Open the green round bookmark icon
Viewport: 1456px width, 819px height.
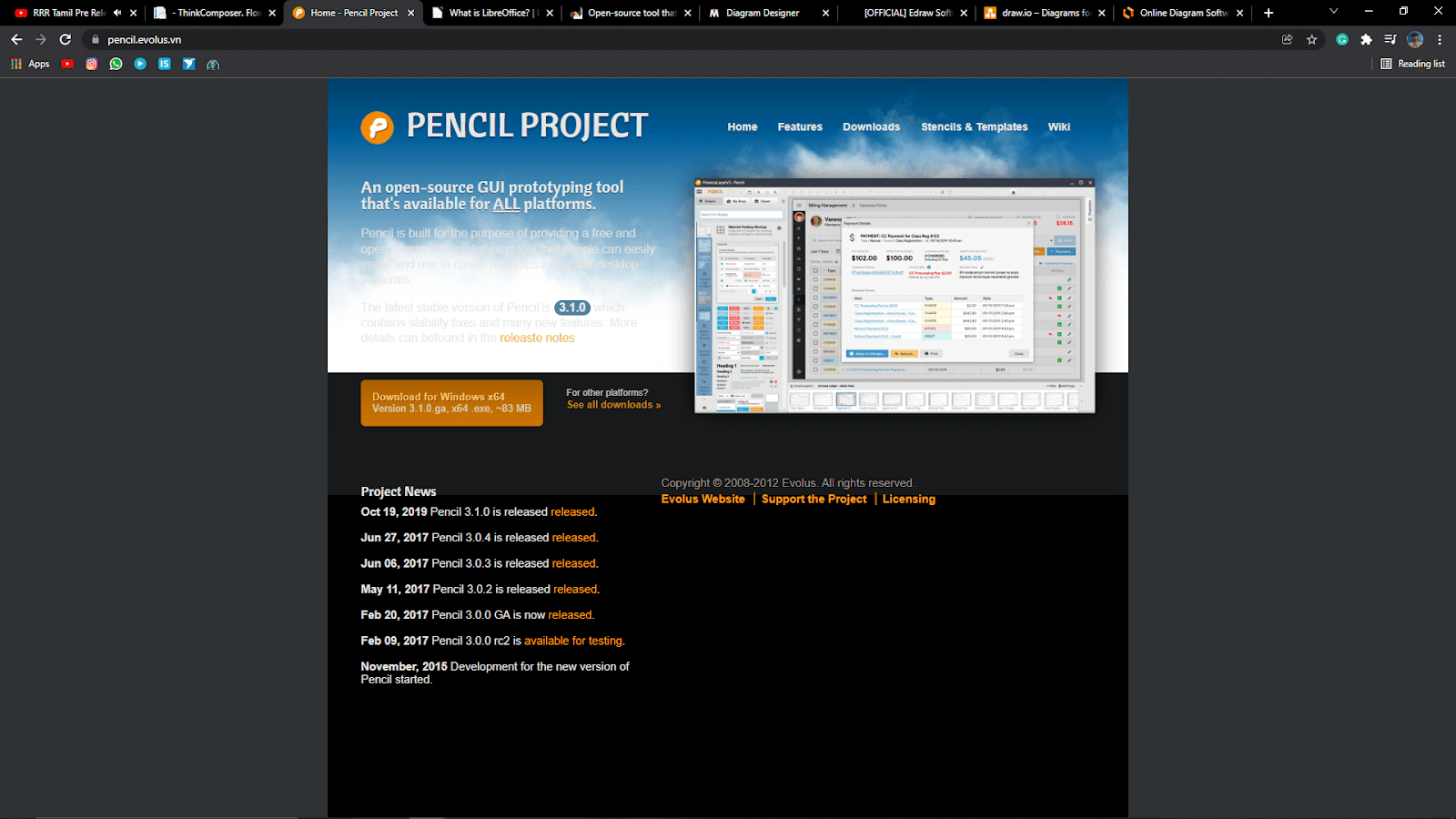213,65
